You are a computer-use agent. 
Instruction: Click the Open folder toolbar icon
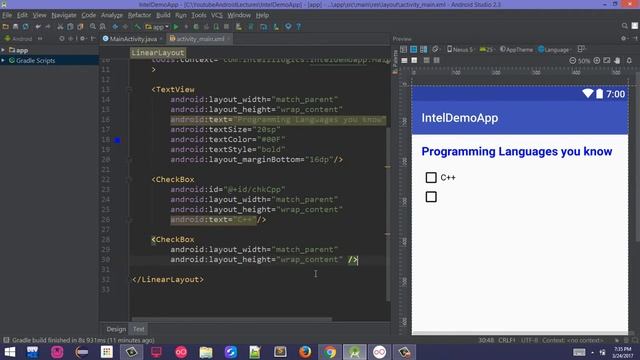coord(5,27)
